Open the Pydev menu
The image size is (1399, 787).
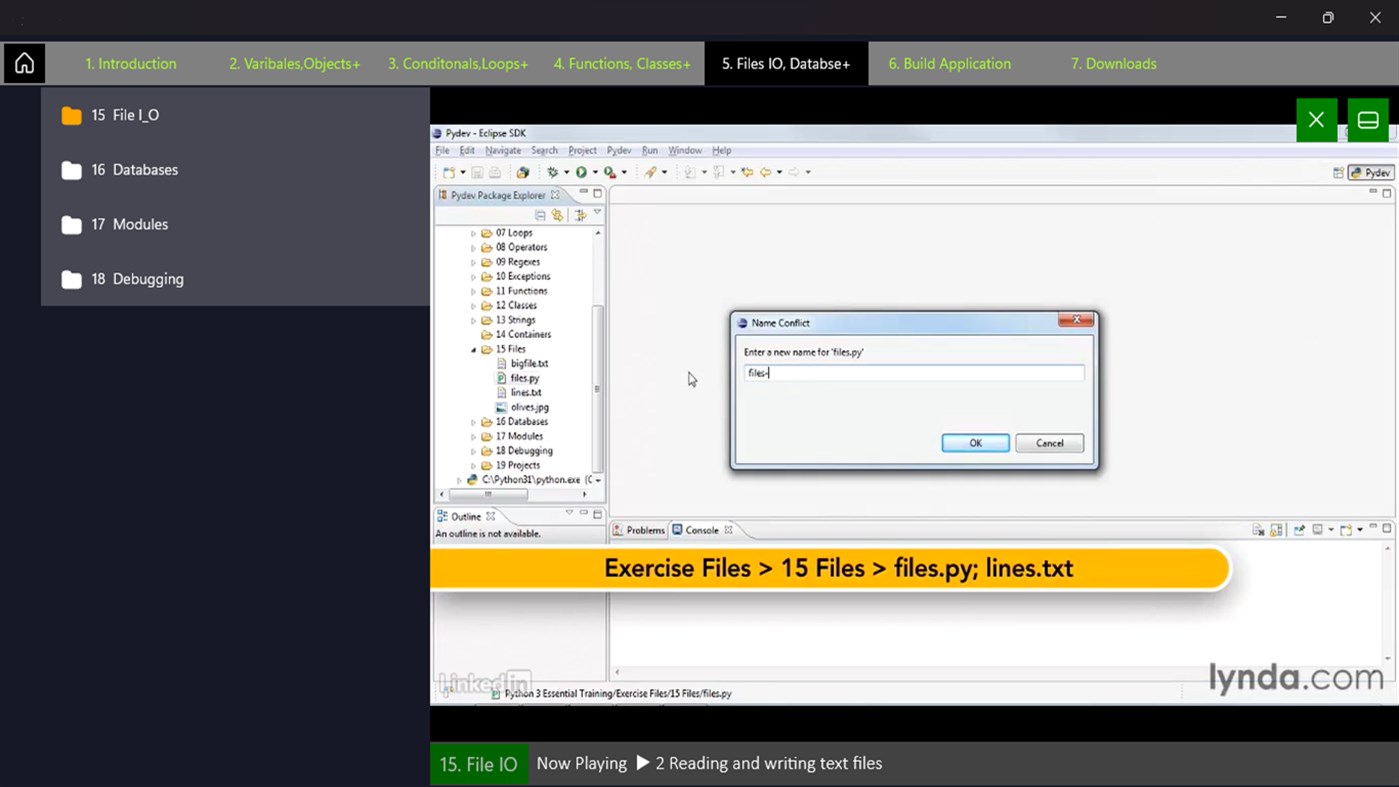619,150
